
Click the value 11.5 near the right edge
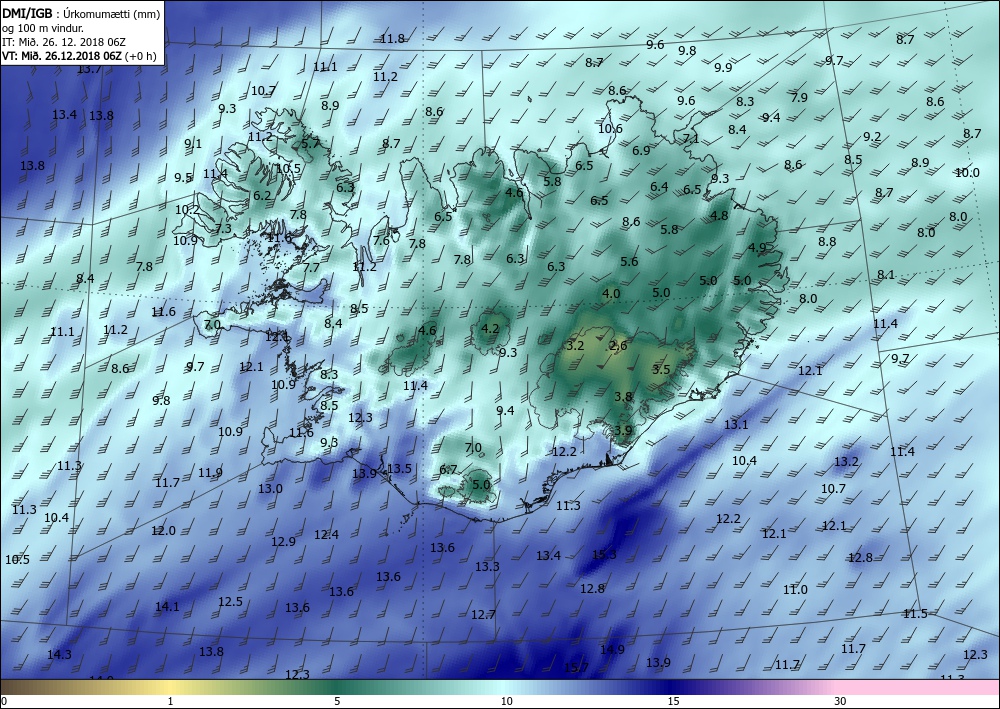915,614
